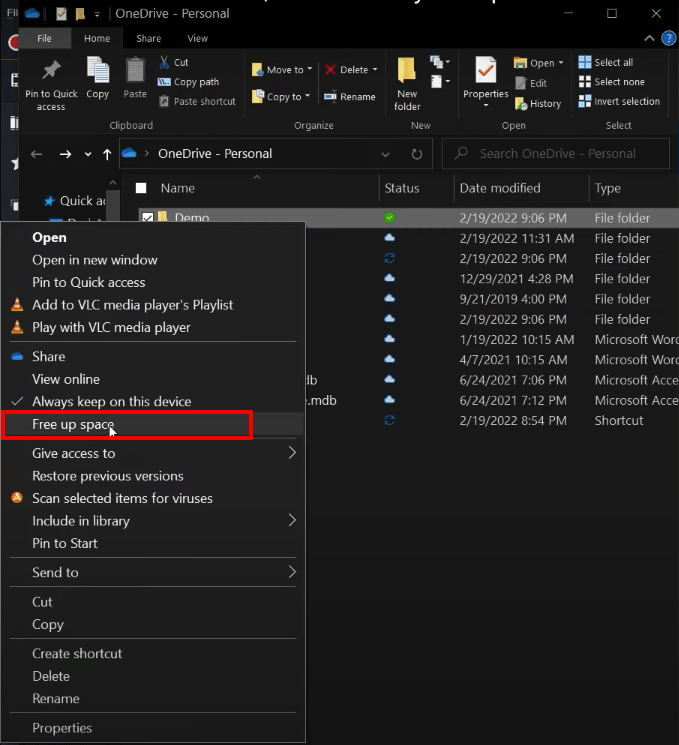Sort by the Name column header
The width and height of the screenshot is (679, 745).
click(178, 188)
